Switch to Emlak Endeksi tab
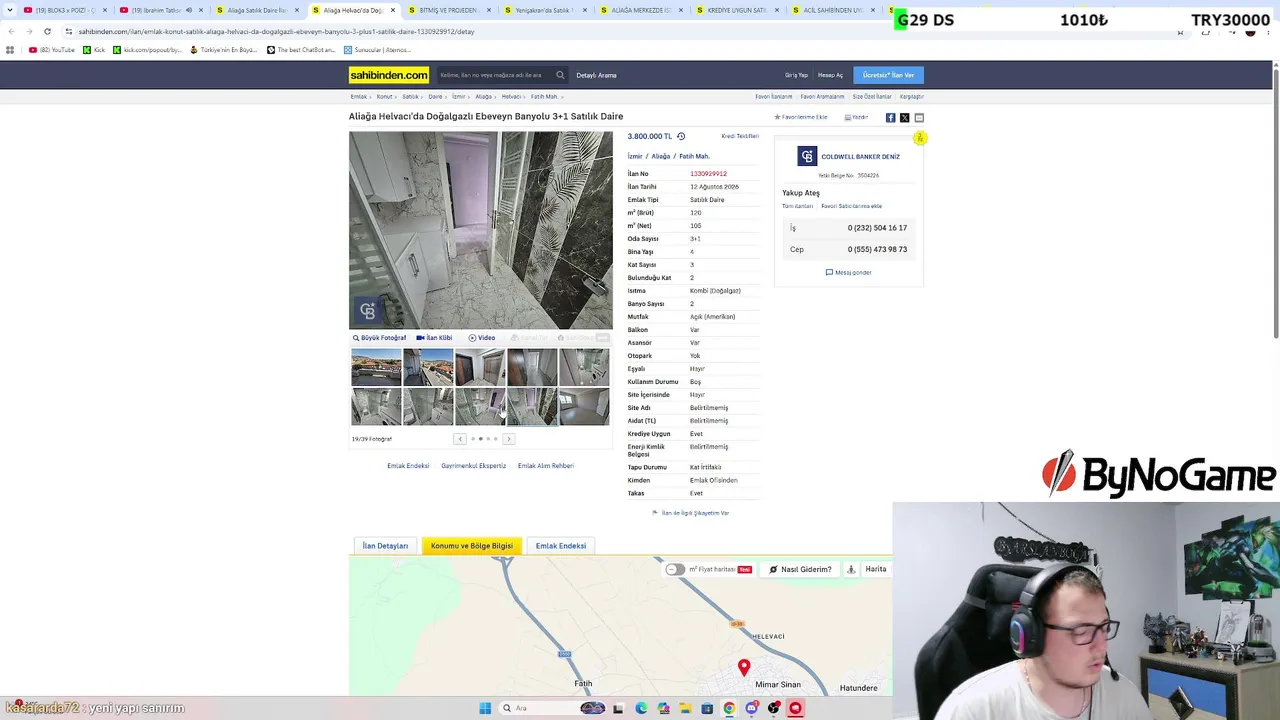The image size is (1280, 720). (561, 546)
